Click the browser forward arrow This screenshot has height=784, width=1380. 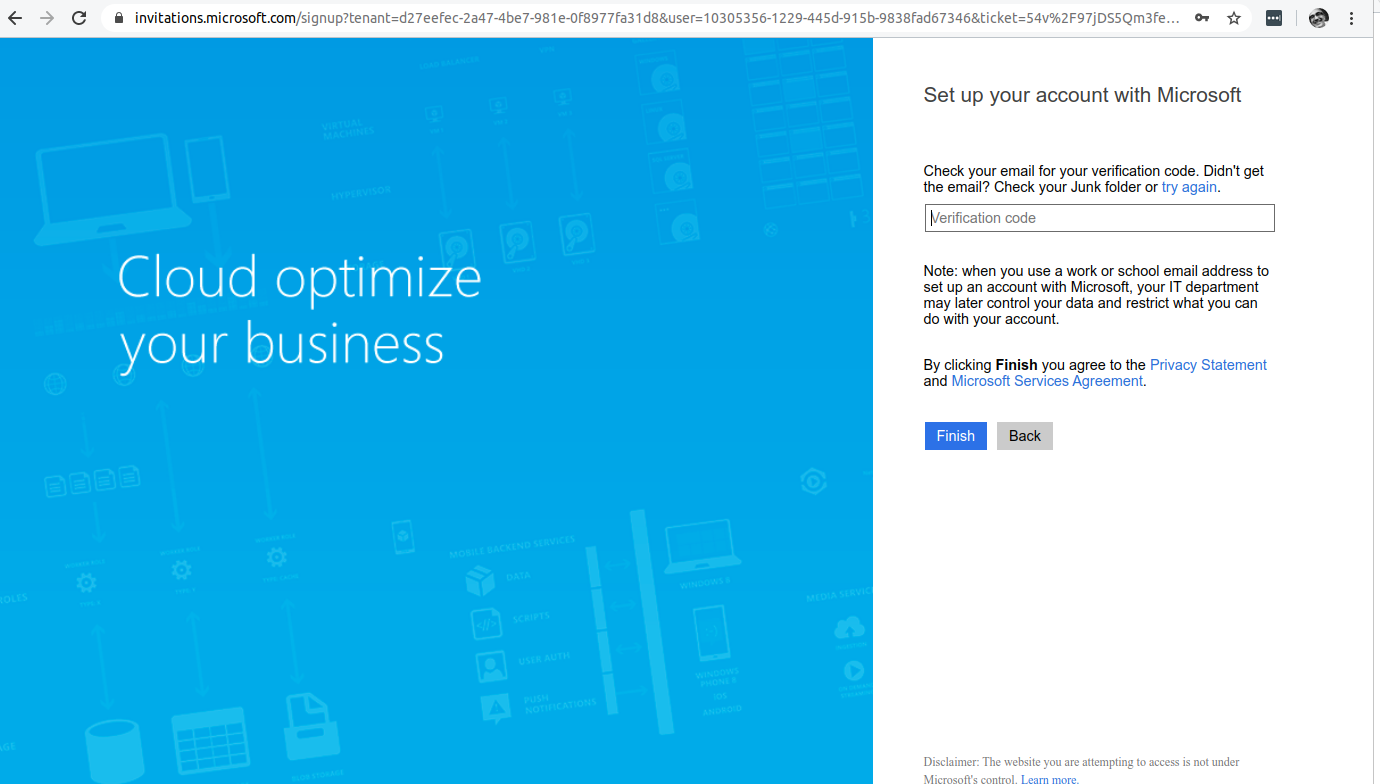[x=47, y=18]
